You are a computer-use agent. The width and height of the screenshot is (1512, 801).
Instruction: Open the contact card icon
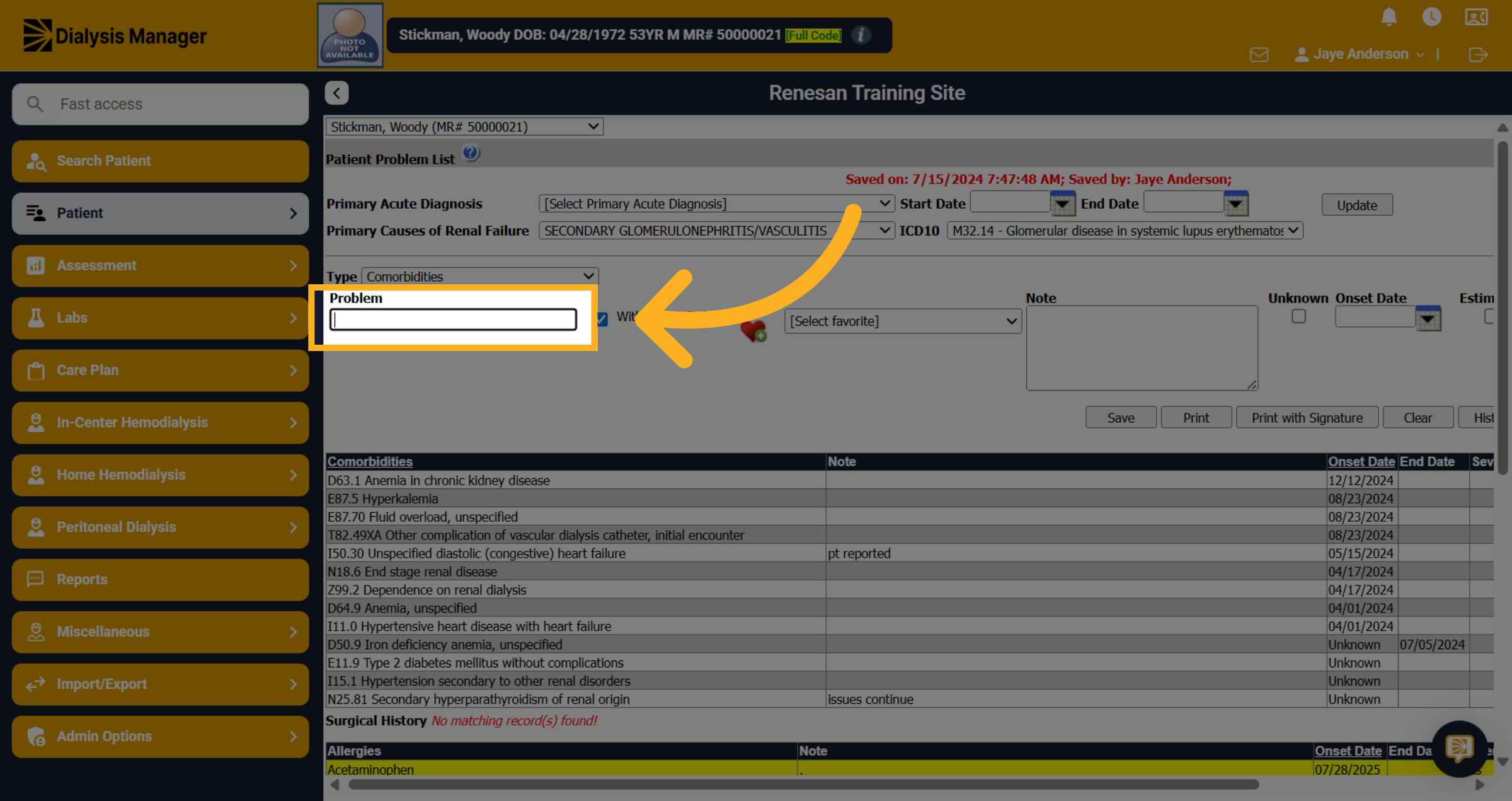tap(1476, 17)
